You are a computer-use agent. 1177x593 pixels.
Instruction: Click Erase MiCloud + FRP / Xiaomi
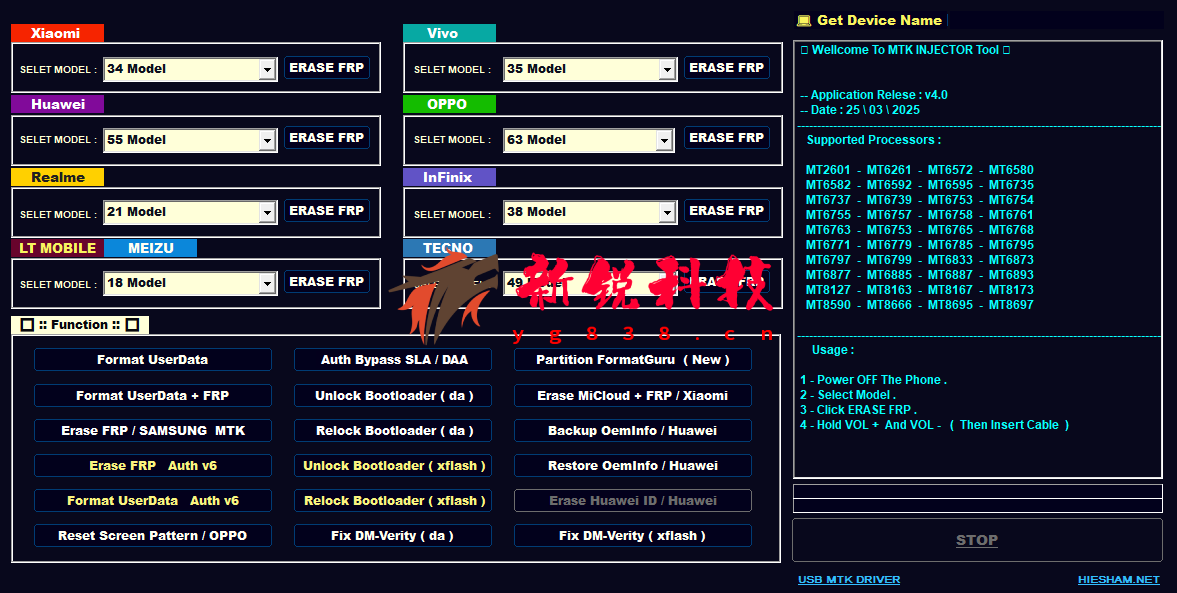click(633, 396)
